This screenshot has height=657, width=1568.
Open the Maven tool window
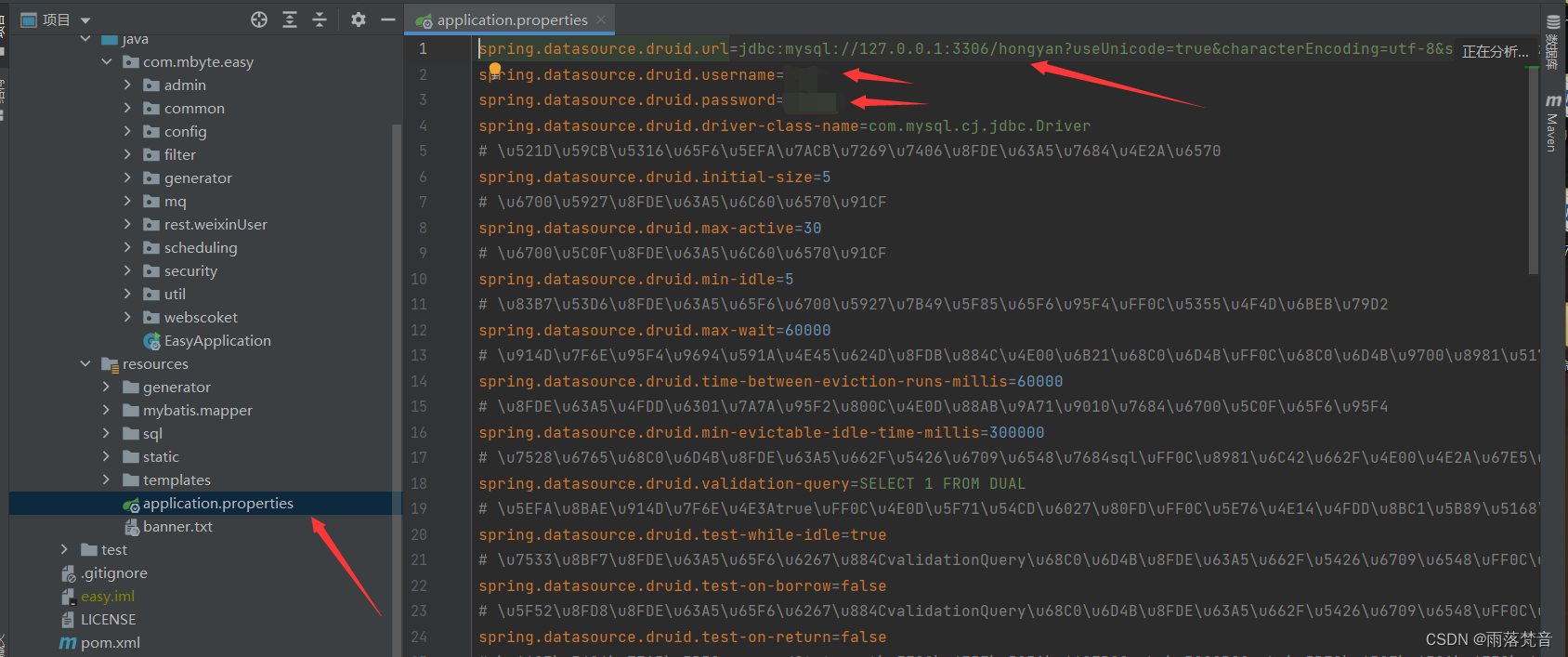(x=1552, y=121)
